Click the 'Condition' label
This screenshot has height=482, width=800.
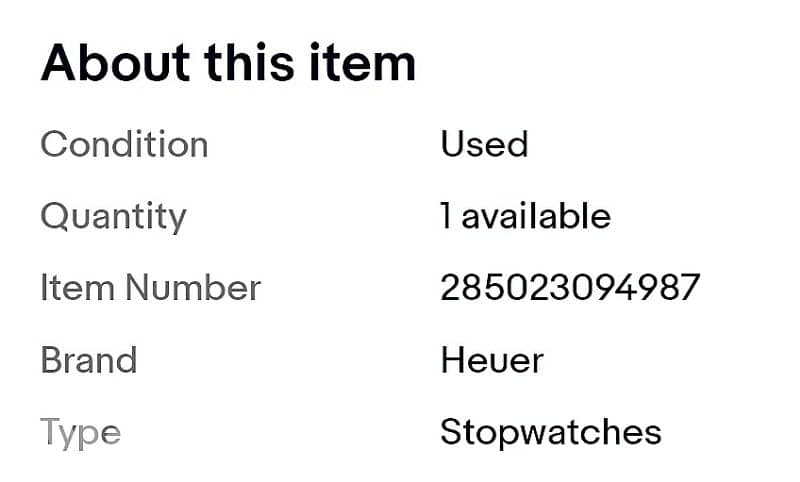coord(124,145)
